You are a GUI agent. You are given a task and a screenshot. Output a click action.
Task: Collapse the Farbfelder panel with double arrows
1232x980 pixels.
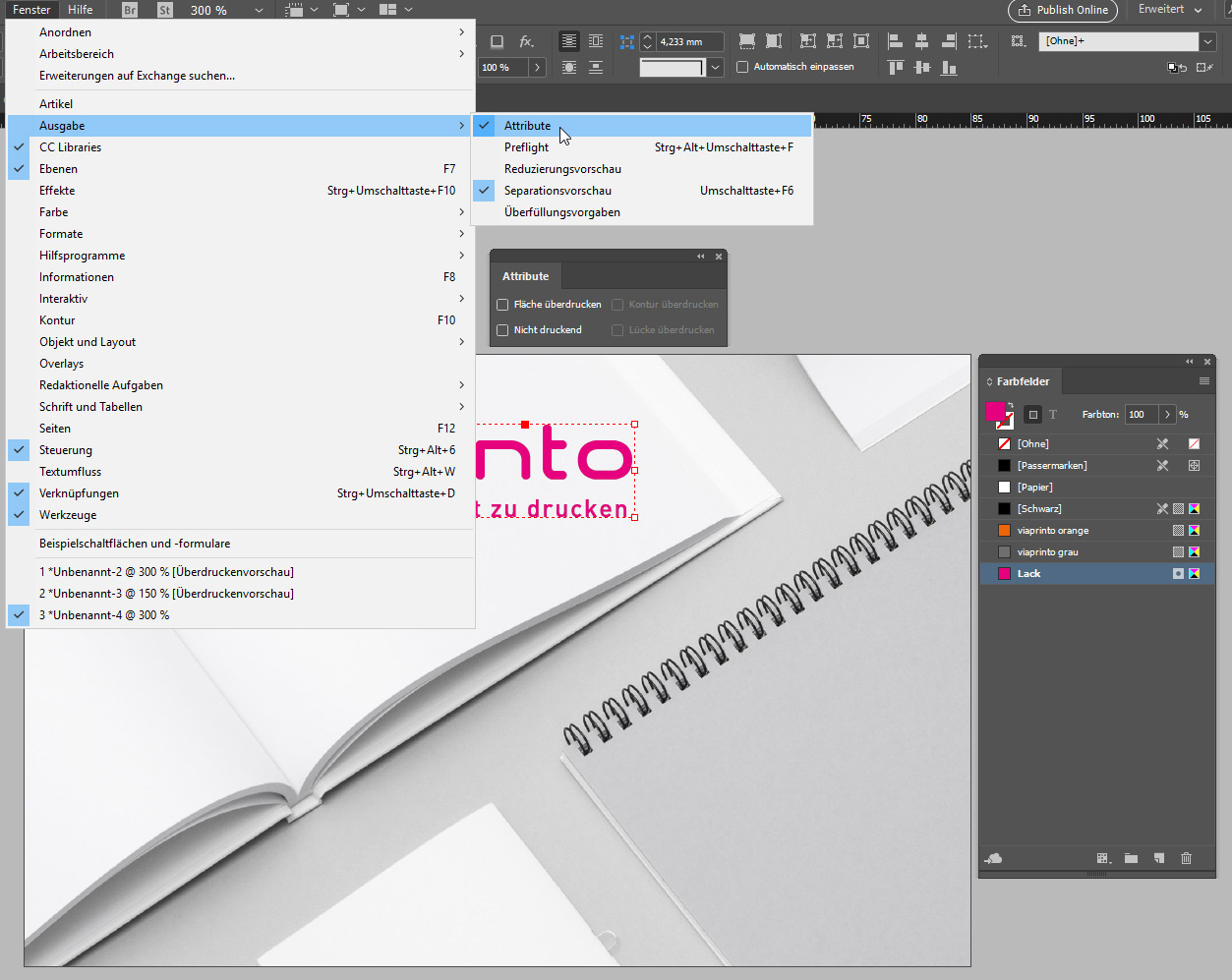click(x=1190, y=362)
